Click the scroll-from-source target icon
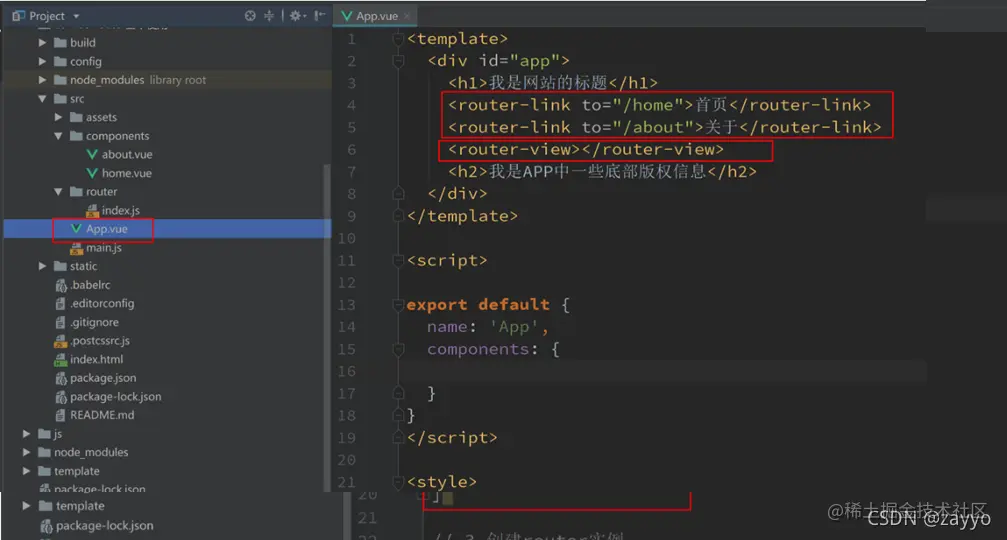This screenshot has width=1007, height=540. (x=250, y=15)
